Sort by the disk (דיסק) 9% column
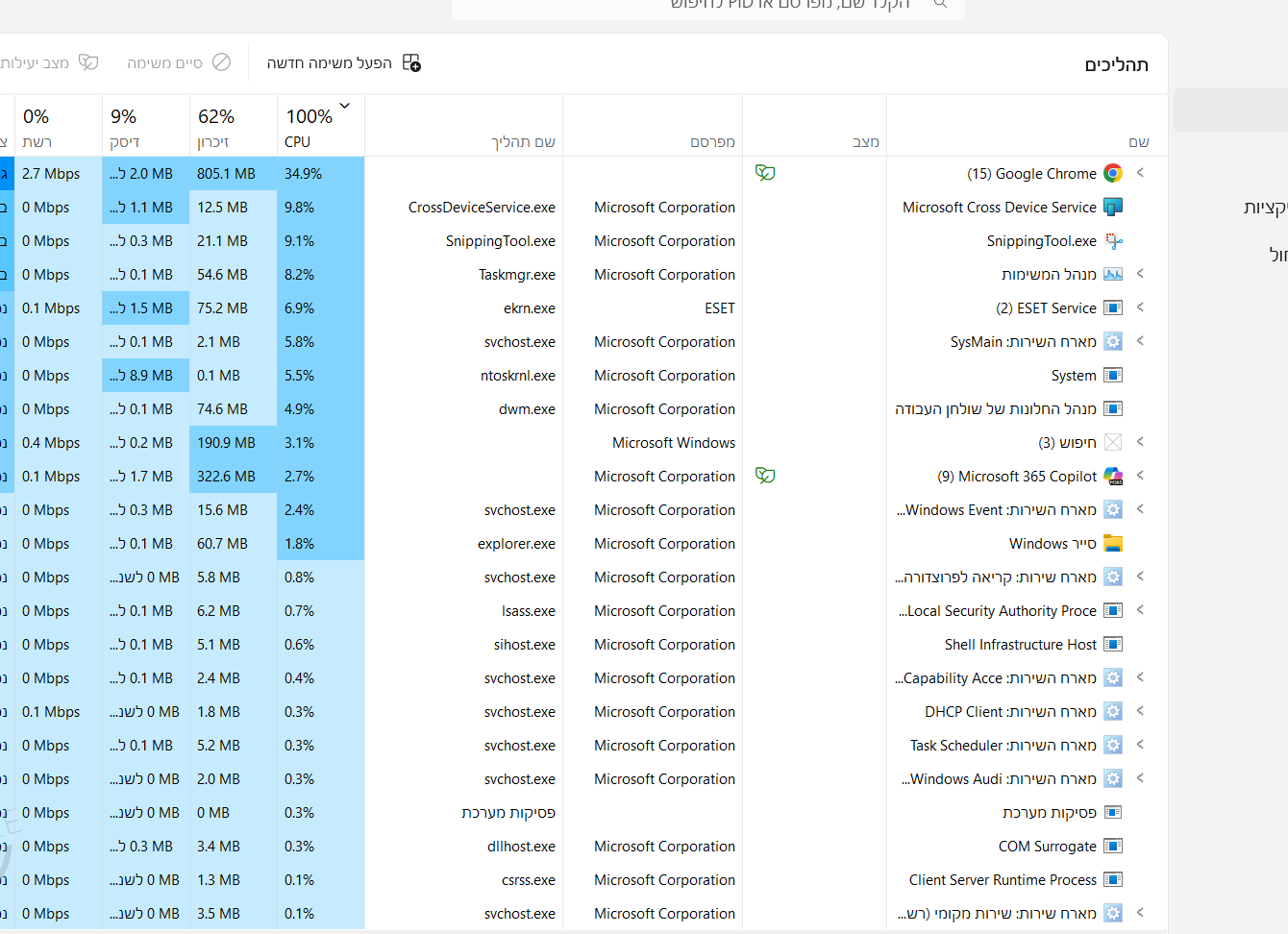The height and width of the screenshot is (934, 1288). [146, 126]
